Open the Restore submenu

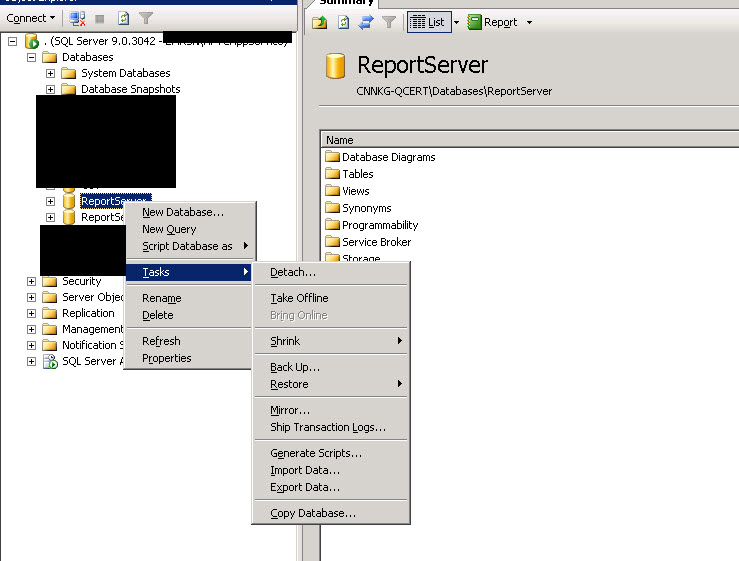click(331, 384)
